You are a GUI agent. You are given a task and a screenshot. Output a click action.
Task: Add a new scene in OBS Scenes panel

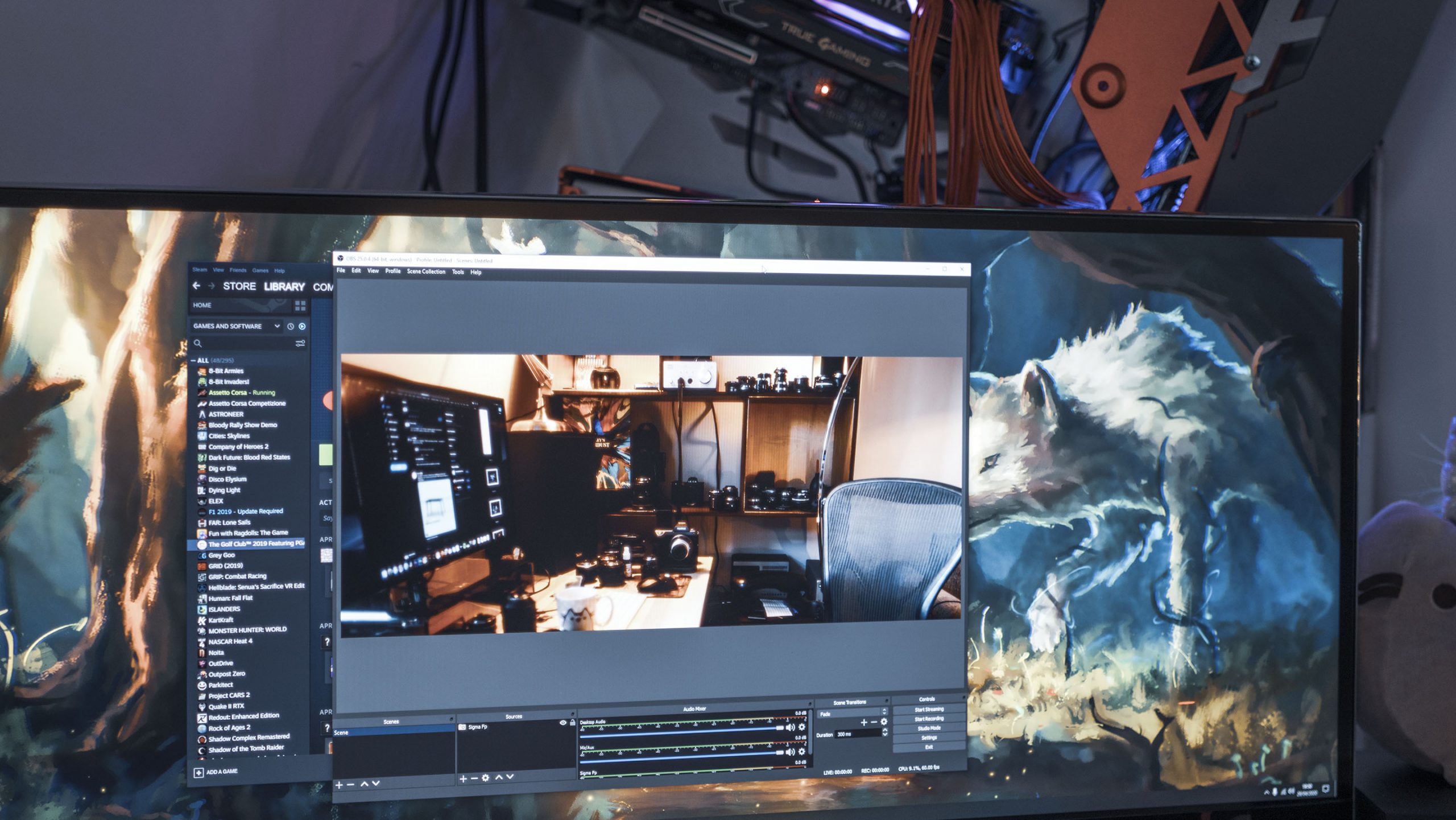339,785
